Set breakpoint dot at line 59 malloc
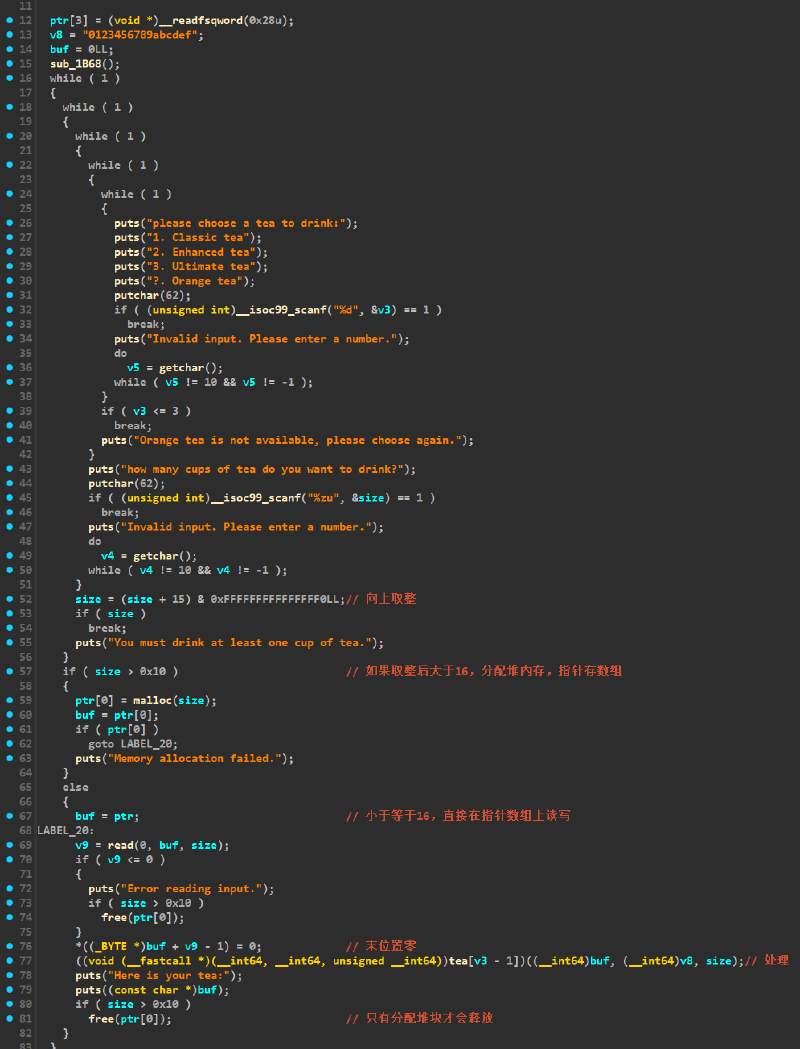 click(9, 700)
